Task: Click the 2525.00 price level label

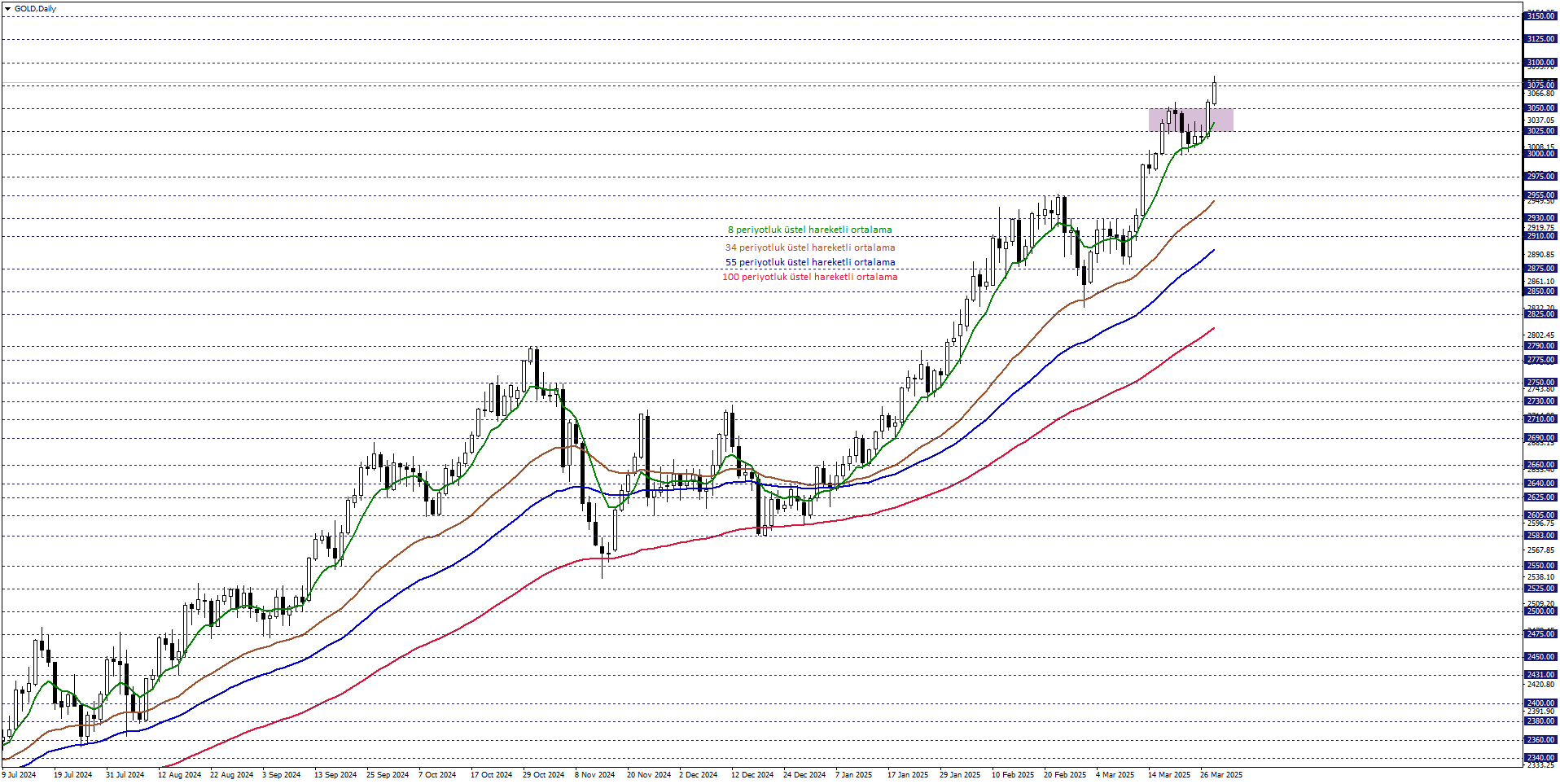Action: click(1540, 589)
